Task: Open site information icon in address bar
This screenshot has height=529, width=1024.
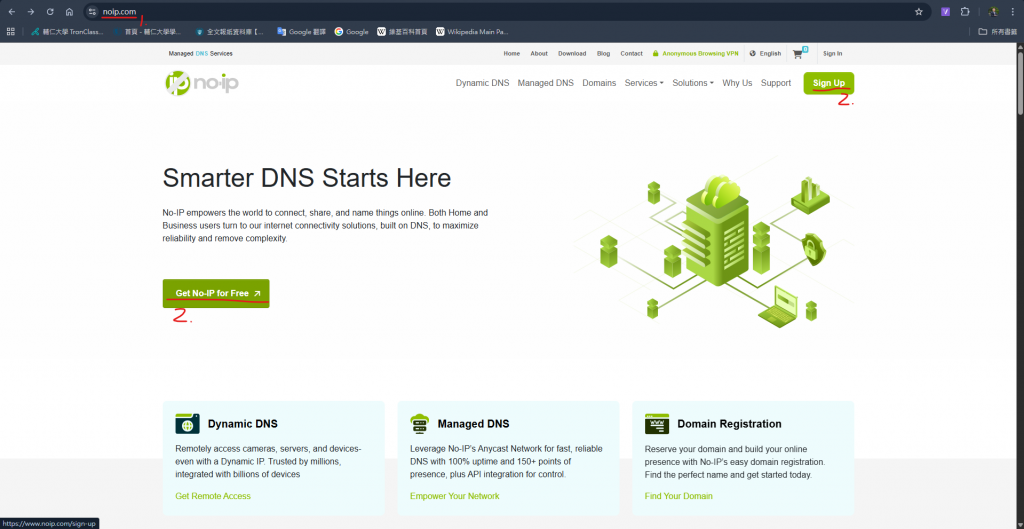Action: [93, 12]
